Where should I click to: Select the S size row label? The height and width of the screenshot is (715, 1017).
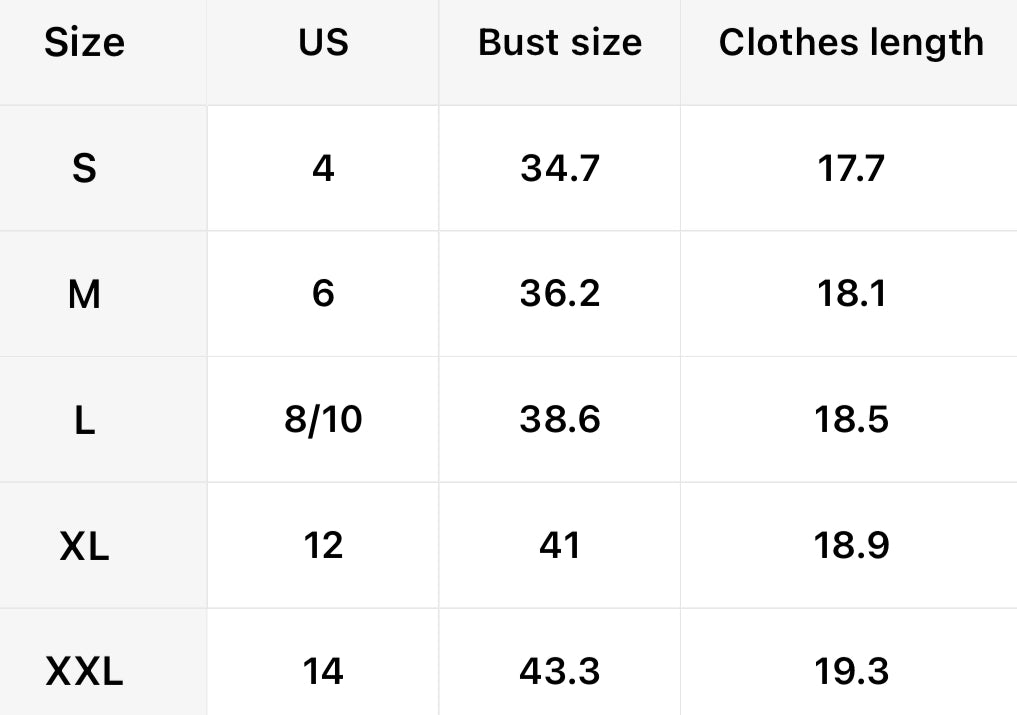click(x=85, y=169)
